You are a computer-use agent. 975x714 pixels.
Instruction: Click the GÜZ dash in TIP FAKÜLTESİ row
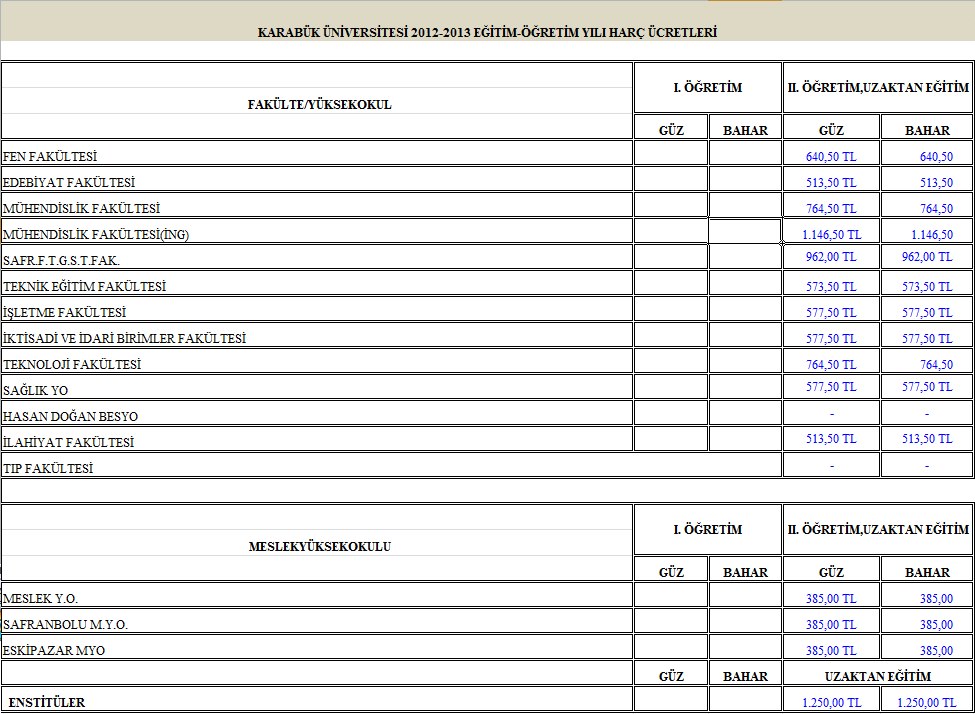click(x=832, y=466)
